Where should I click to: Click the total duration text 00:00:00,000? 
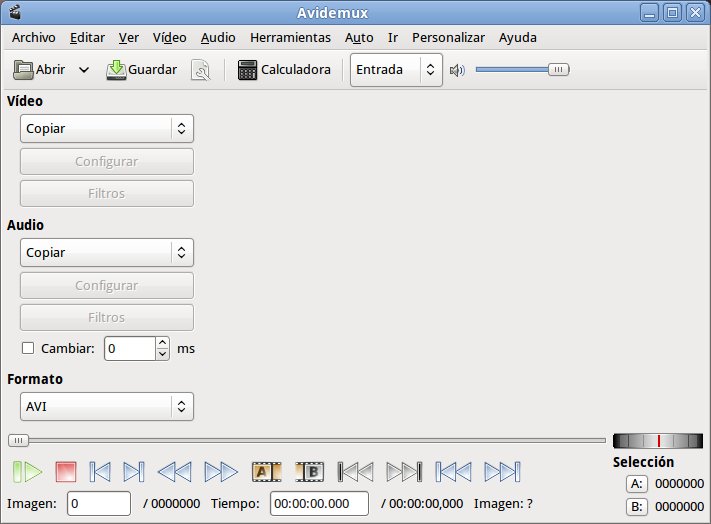click(426, 504)
